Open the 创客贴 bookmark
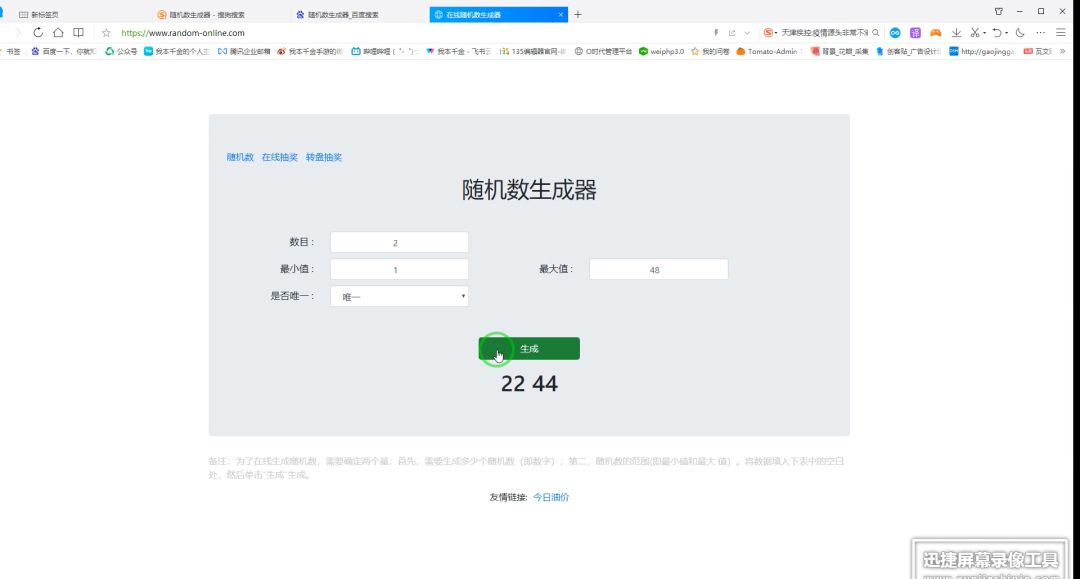 (908, 52)
